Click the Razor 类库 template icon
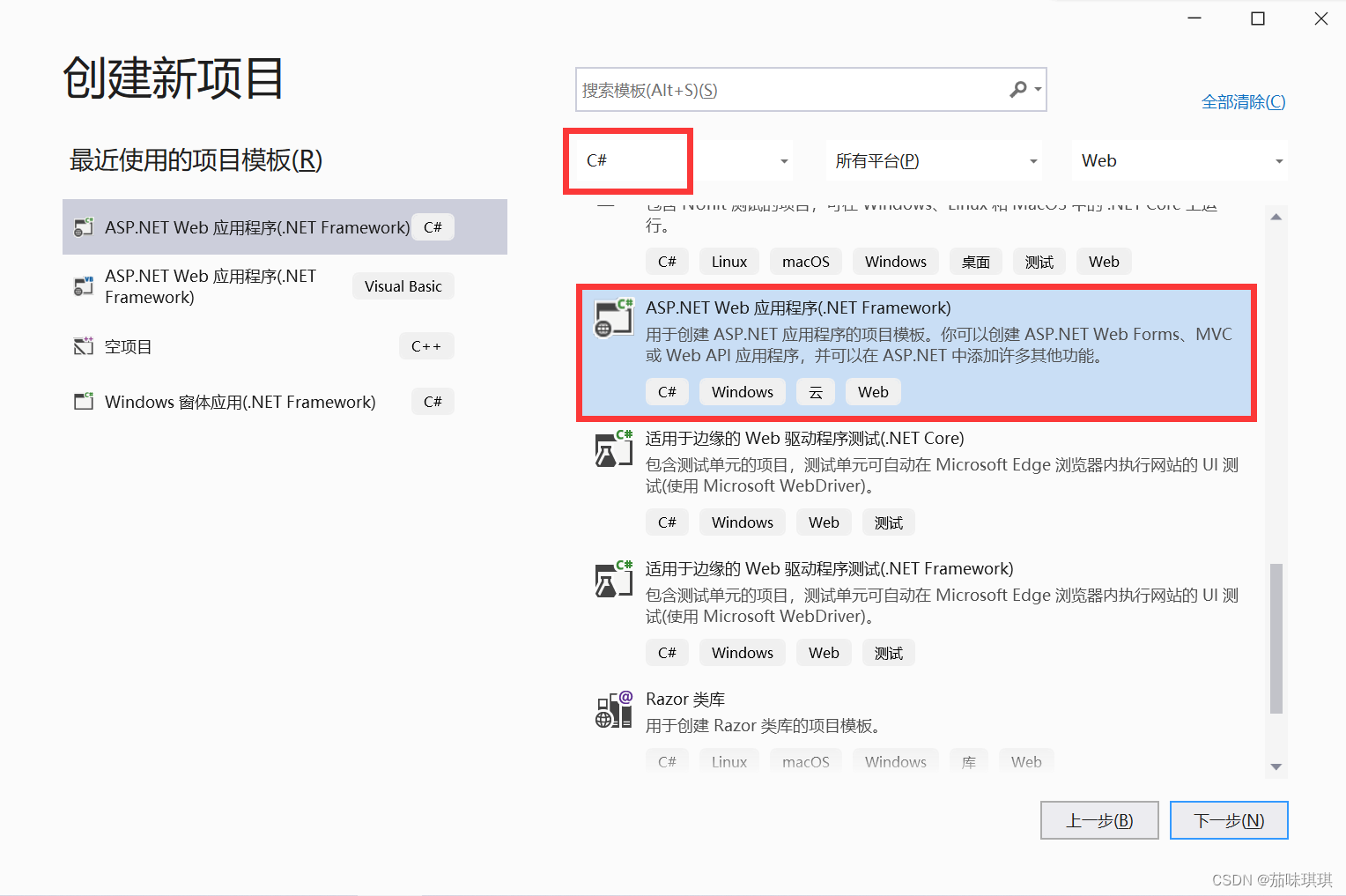The width and height of the screenshot is (1346, 896). pyautogui.click(x=614, y=709)
